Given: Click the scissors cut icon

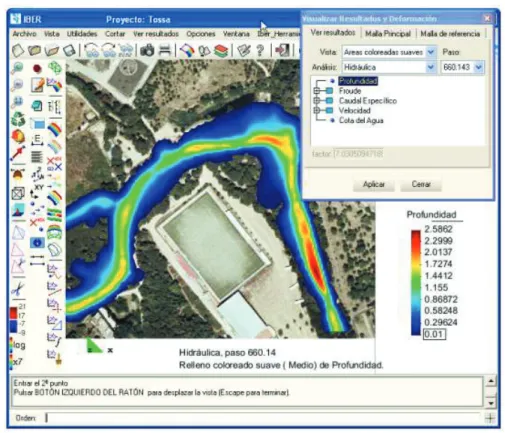Looking at the screenshot, I should 18,288.
